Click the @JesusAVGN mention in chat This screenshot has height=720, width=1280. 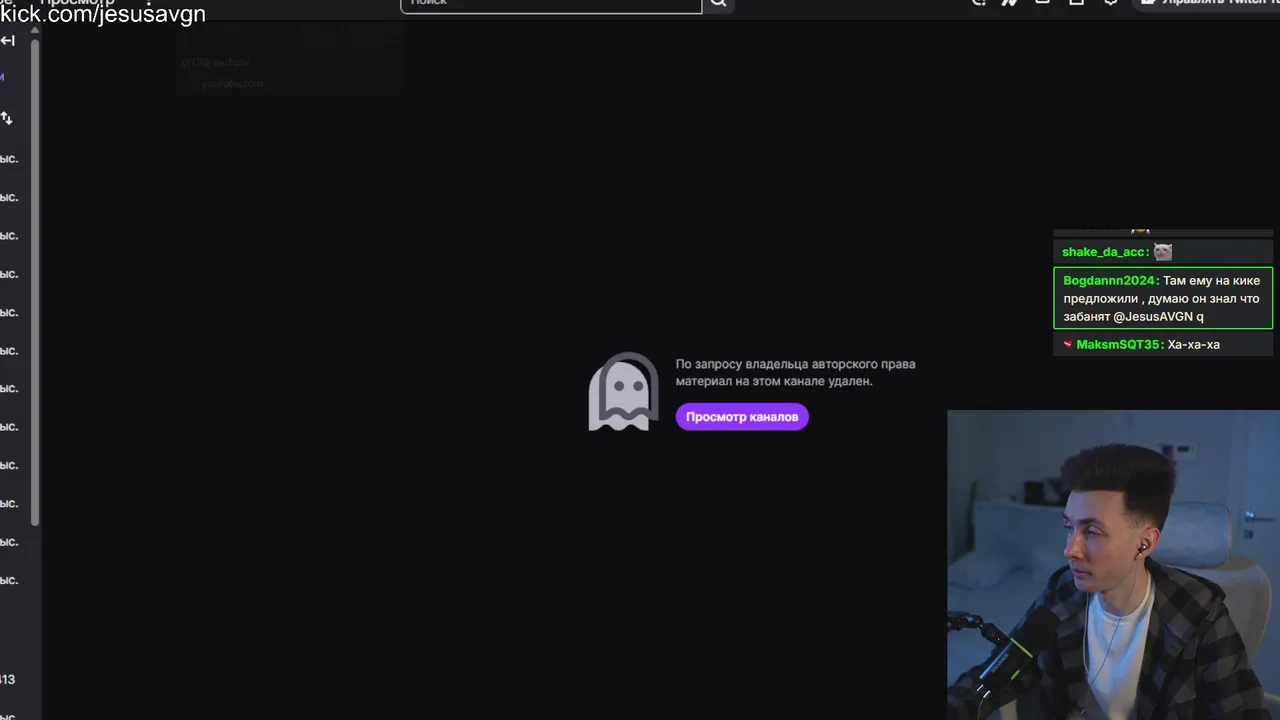(1153, 317)
